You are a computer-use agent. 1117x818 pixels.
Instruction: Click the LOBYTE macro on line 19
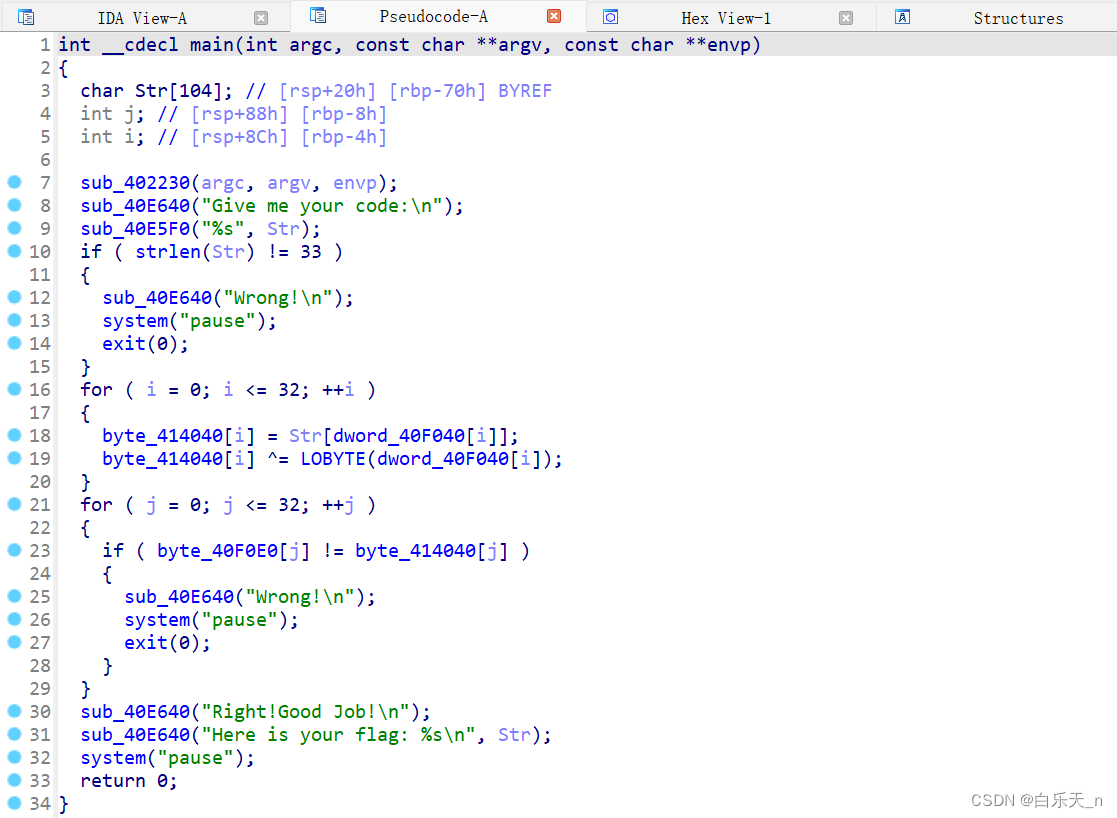click(333, 459)
